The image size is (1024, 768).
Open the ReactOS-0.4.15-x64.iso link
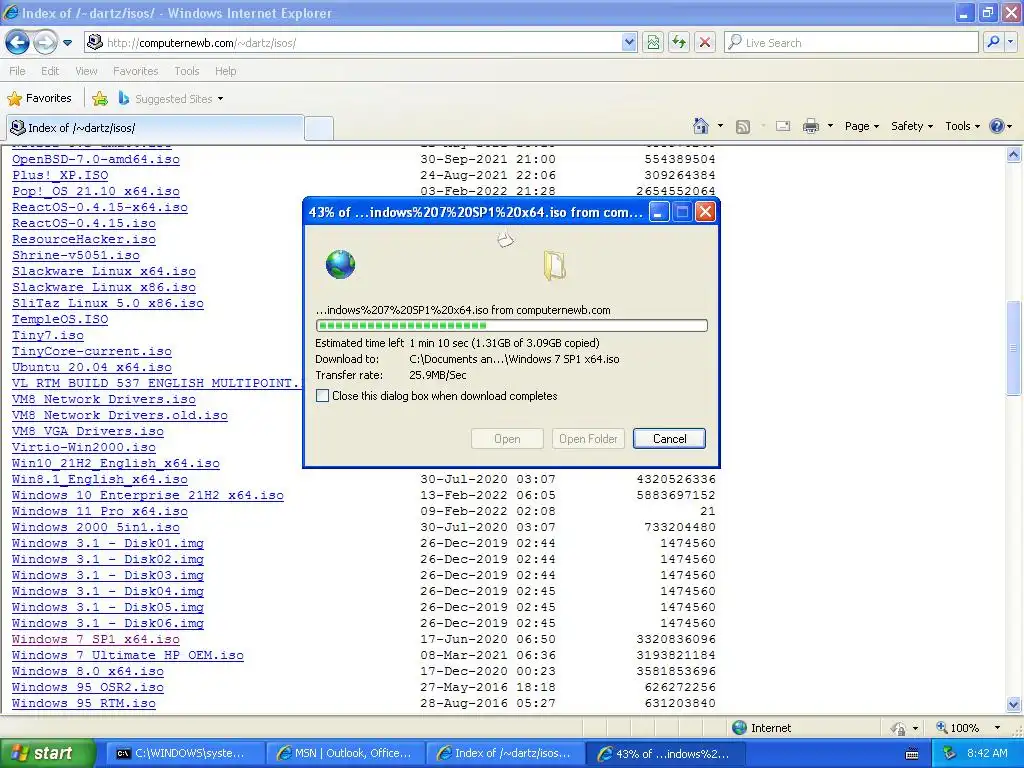(100, 207)
